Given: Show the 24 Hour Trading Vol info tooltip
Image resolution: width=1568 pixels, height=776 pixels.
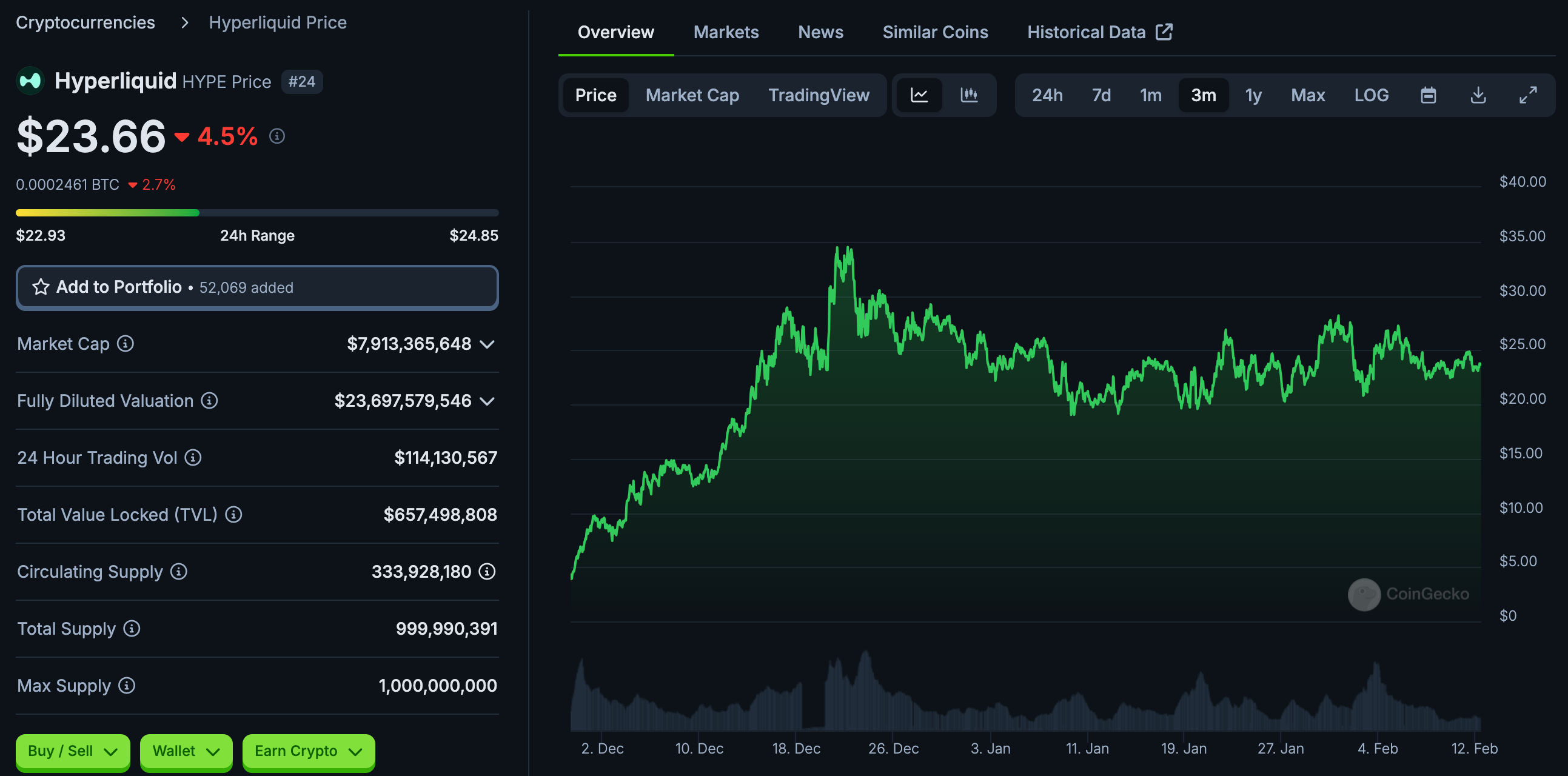Looking at the screenshot, I should [x=193, y=458].
